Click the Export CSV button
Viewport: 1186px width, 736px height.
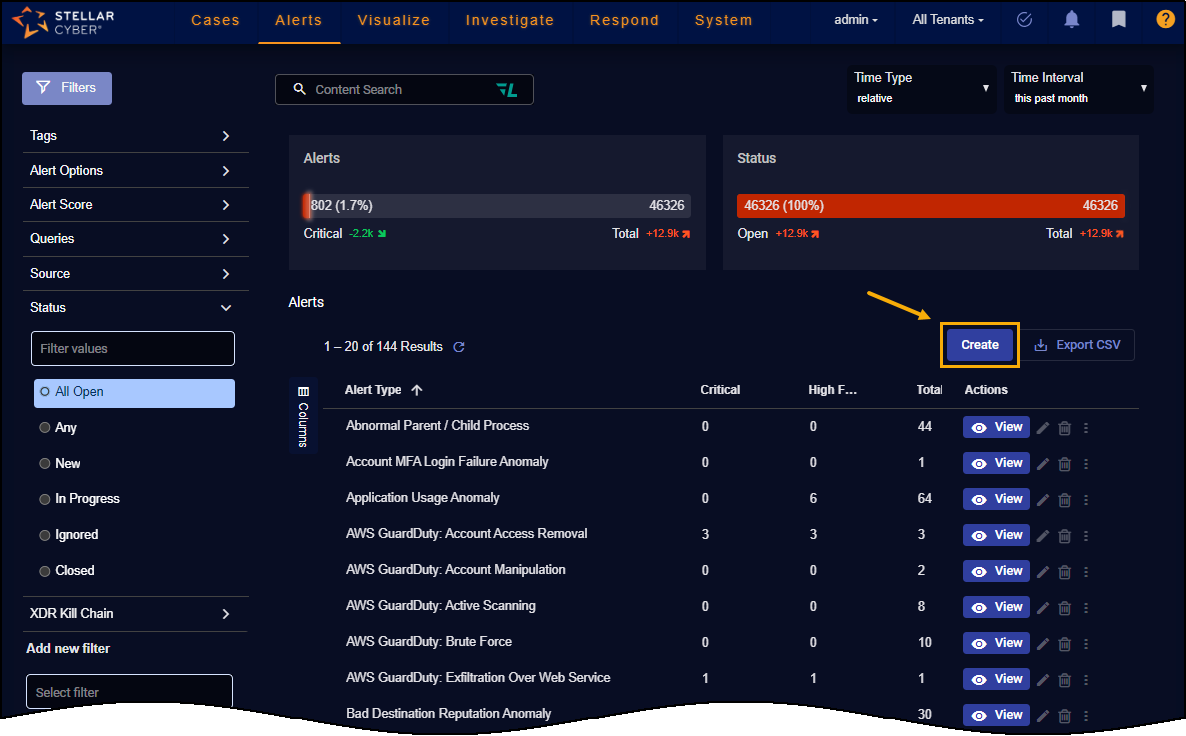(1077, 345)
